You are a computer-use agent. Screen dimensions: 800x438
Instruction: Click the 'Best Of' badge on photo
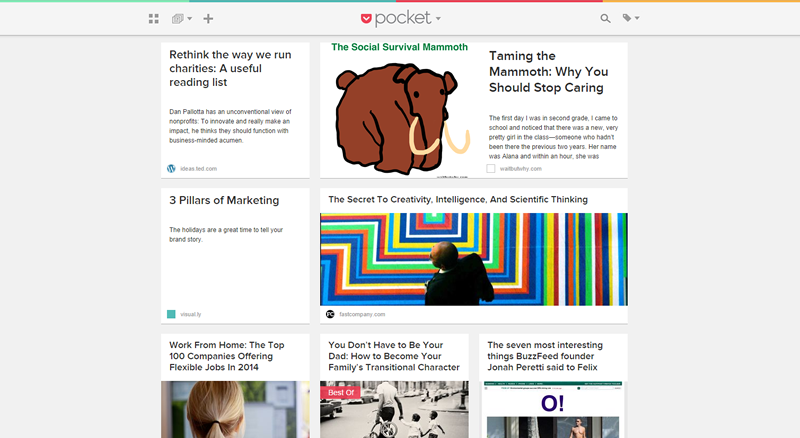[335, 393]
